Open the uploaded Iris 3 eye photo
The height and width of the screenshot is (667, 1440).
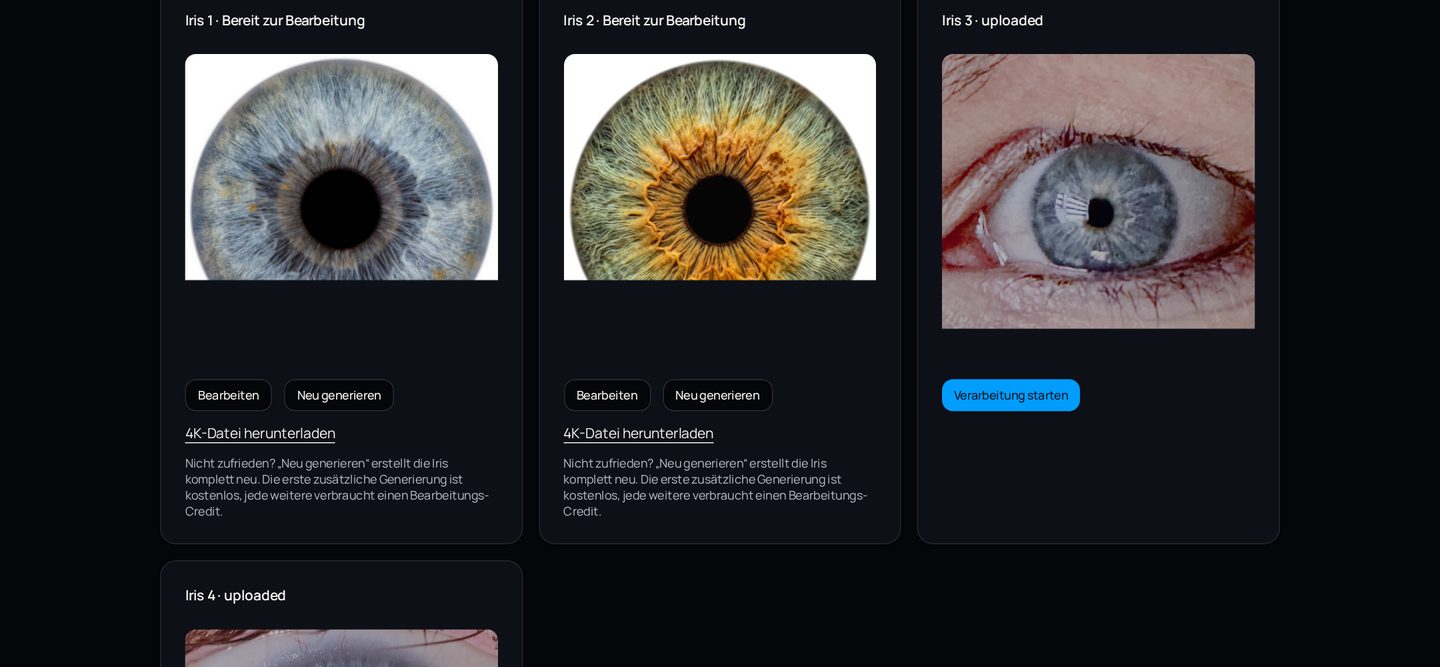pyautogui.click(x=1098, y=191)
